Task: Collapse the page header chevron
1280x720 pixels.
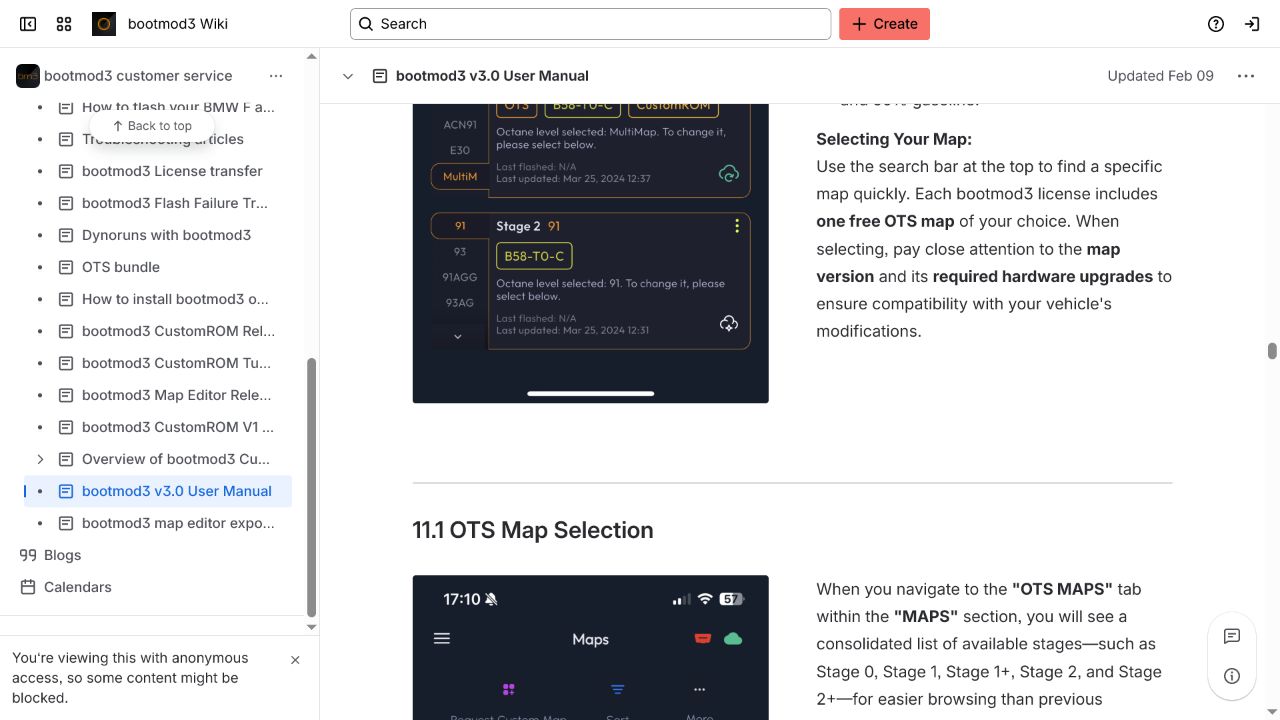Action: pos(348,76)
